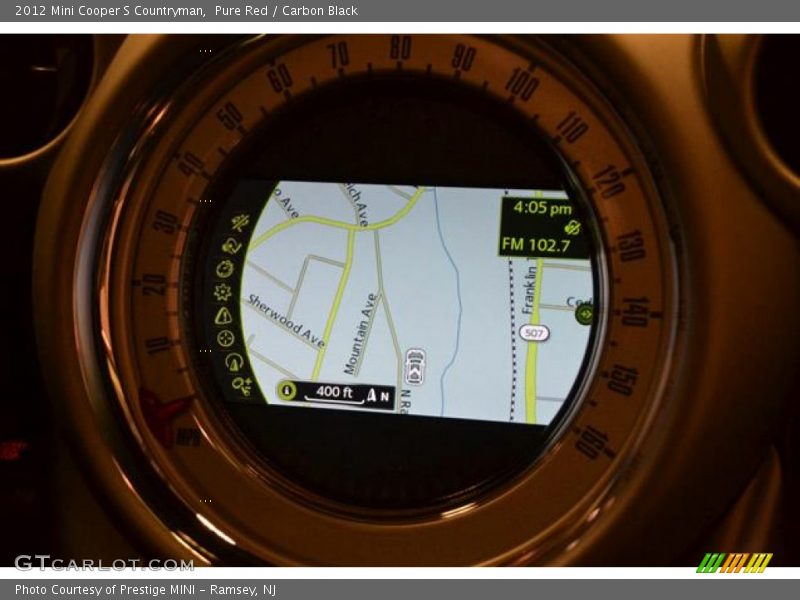The width and height of the screenshot is (800, 600).
Task: Tap the 4:05 pm clock display
Action: click(541, 209)
